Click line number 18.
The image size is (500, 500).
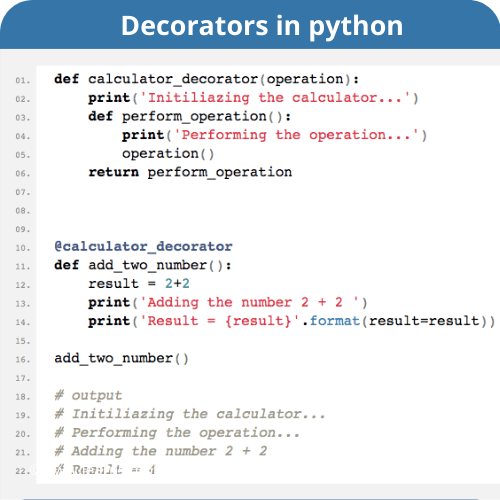pyautogui.click(x=23, y=397)
